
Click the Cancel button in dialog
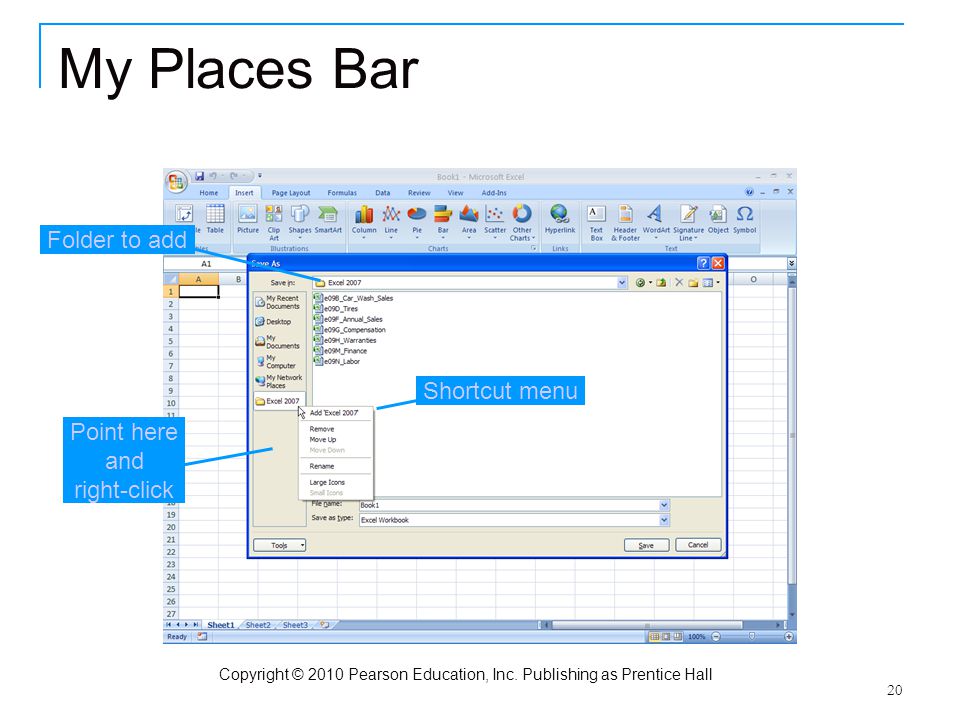click(x=698, y=545)
